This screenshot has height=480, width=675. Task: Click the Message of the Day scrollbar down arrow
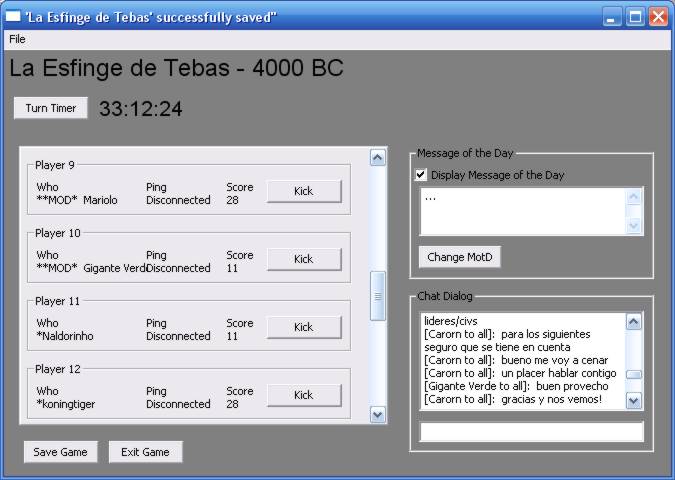pos(634,225)
